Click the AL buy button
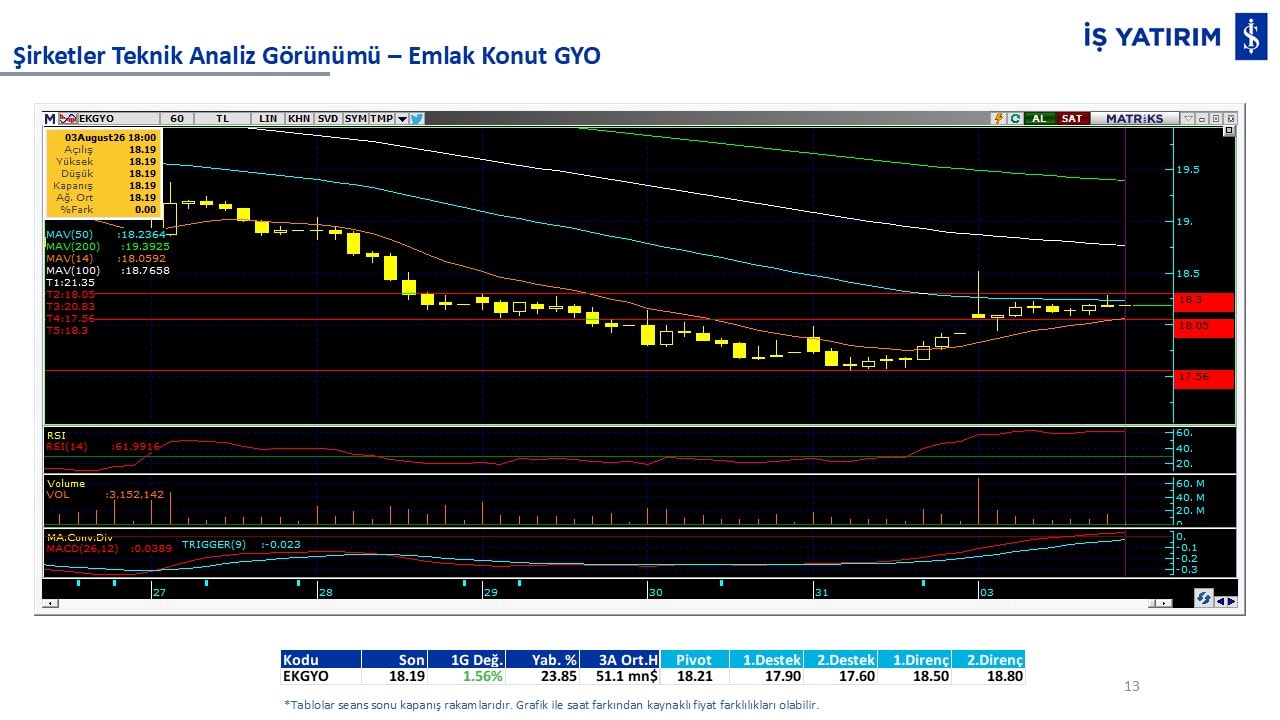The width and height of the screenshot is (1280, 720). click(x=1039, y=118)
